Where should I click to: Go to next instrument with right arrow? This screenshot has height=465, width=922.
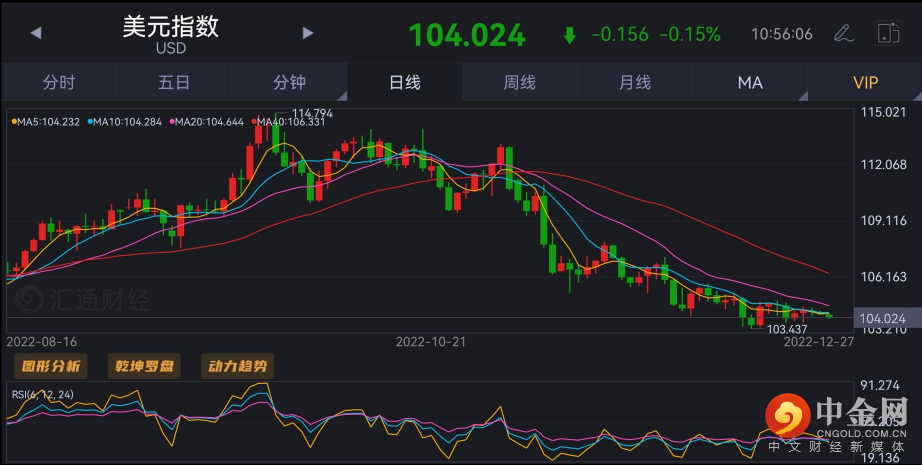point(308,33)
